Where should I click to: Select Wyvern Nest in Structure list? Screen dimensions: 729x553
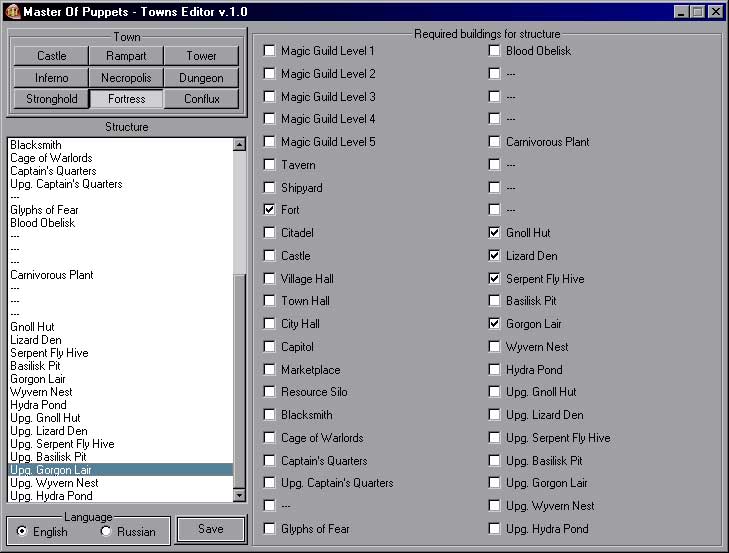[x=120, y=392]
